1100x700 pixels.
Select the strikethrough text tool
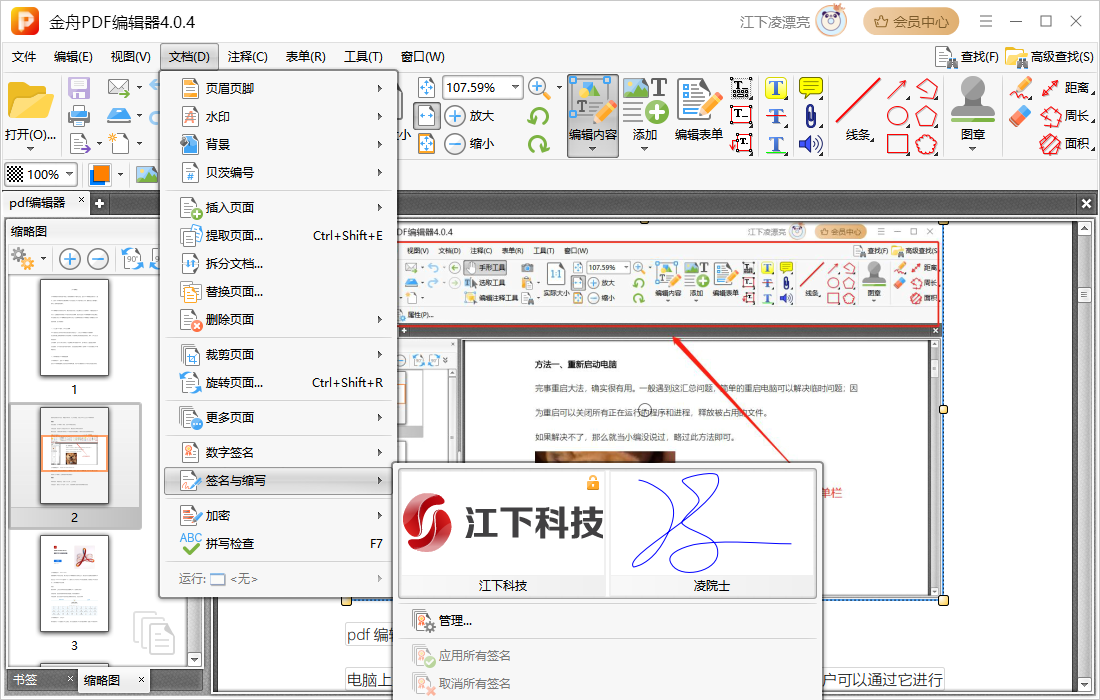point(775,116)
